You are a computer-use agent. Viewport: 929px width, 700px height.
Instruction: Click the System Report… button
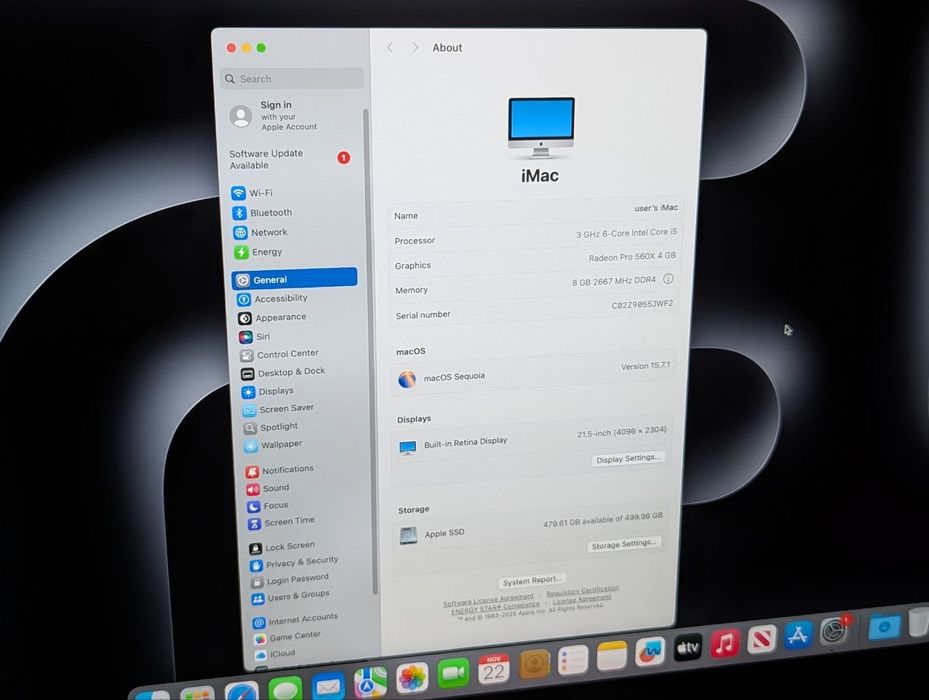pos(531,580)
